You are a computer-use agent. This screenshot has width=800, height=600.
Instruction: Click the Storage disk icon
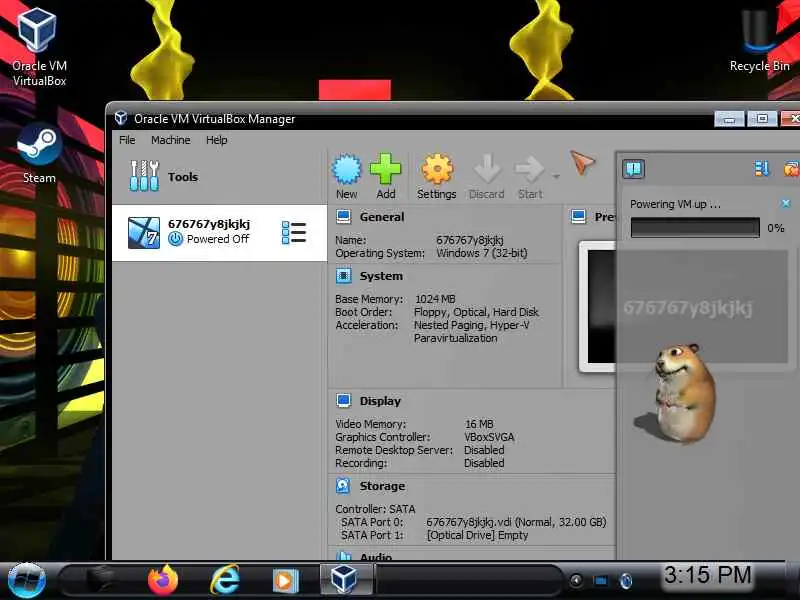click(x=343, y=486)
